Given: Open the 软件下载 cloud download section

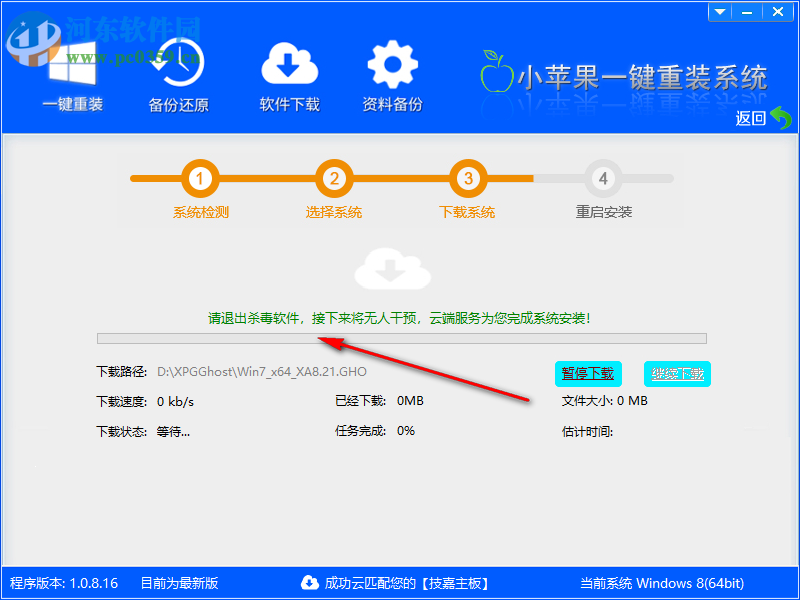Looking at the screenshot, I should pos(289,62).
